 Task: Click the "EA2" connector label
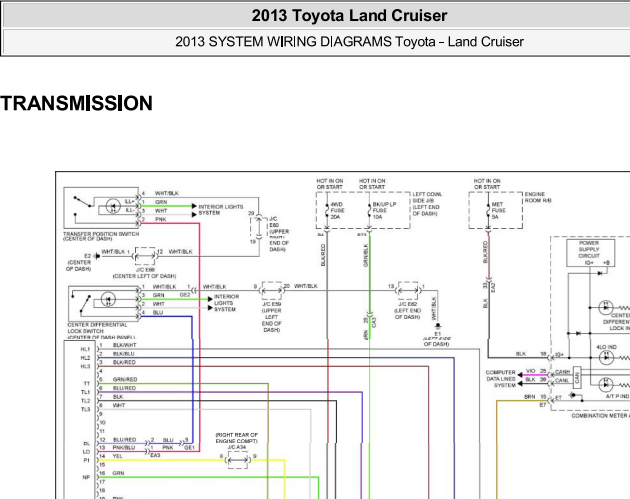pos(493,287)
